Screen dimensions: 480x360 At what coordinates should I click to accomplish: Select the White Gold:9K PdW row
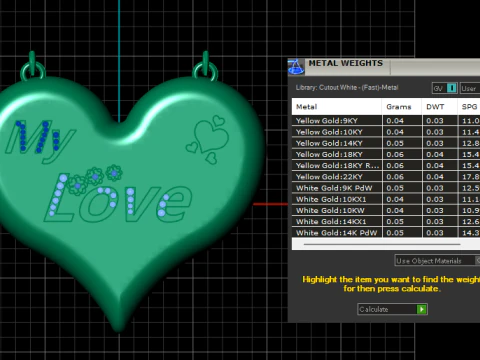pyautogui.click(x=386, y=188)
